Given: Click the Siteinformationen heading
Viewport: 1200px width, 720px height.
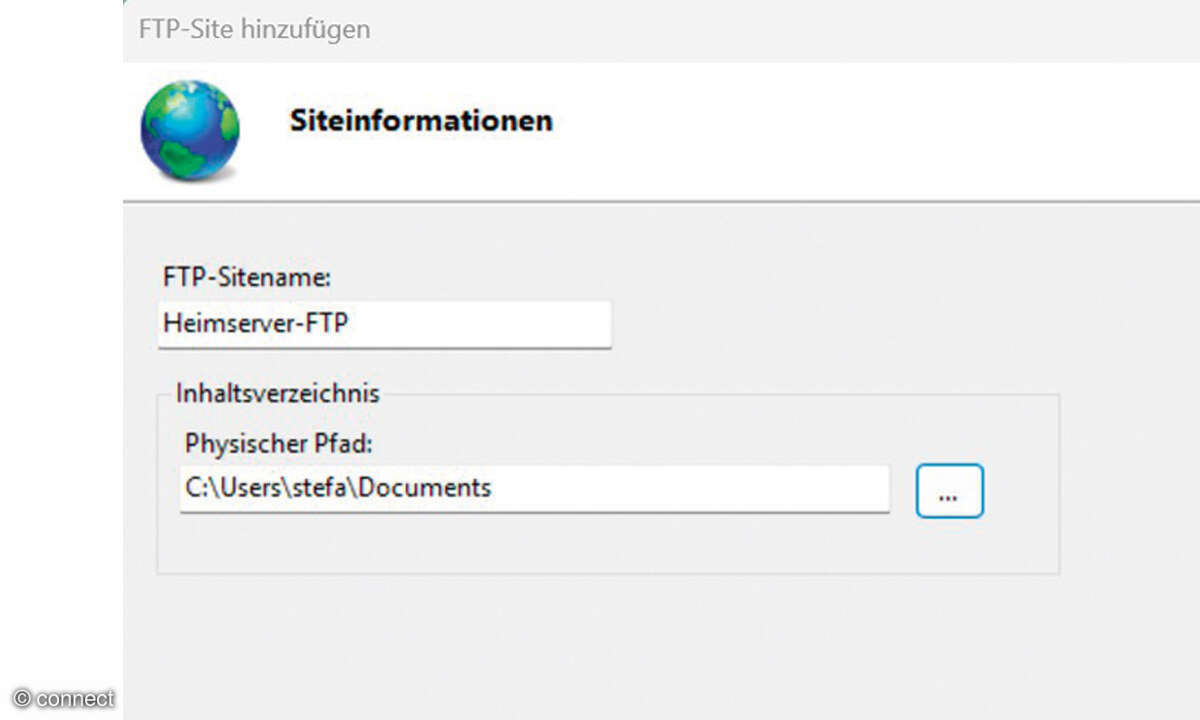Looking at the screenshot, I should click(421, 121).
